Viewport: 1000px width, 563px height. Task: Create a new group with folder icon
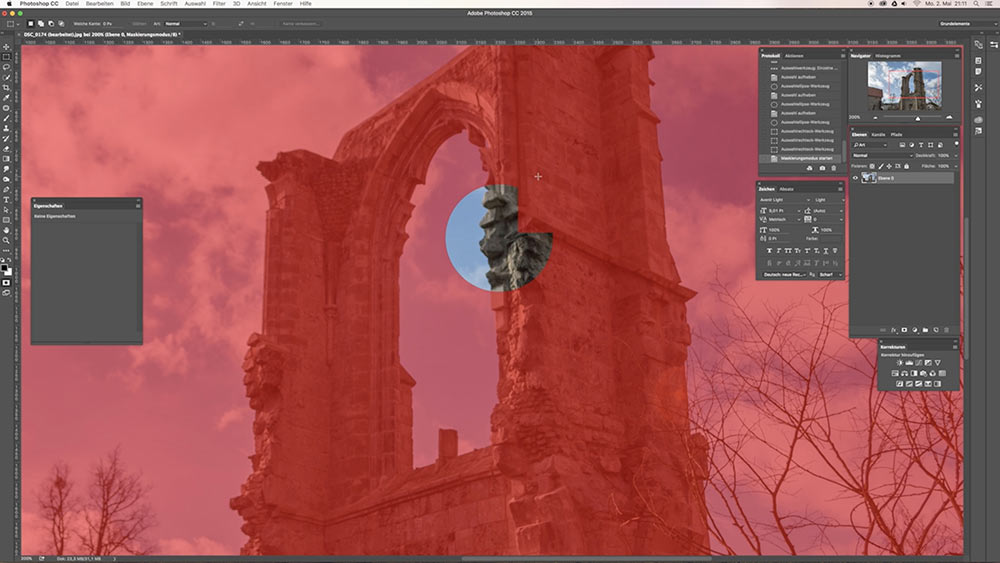925,330
